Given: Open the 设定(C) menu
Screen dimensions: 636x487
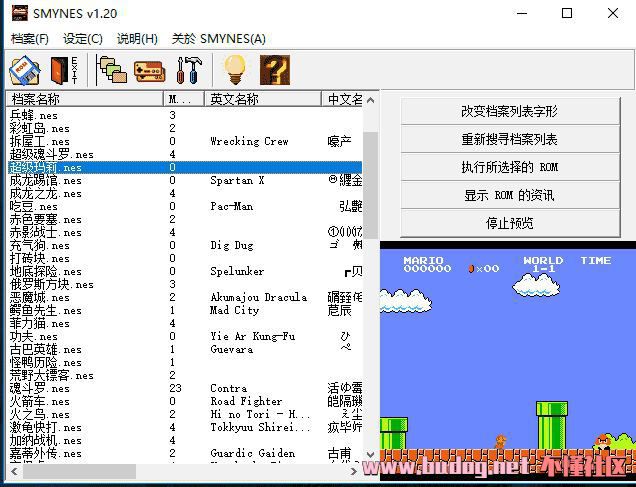Looking at the screenshot, I should click(83, 39).
